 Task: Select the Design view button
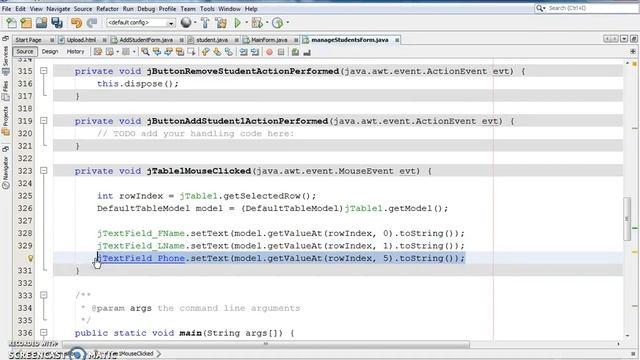pos(50,52)
